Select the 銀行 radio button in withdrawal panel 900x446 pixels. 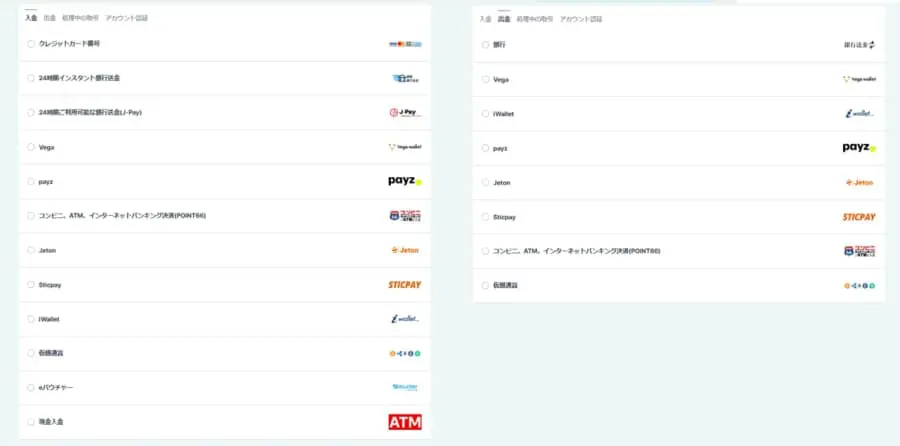tap(486, 45)
